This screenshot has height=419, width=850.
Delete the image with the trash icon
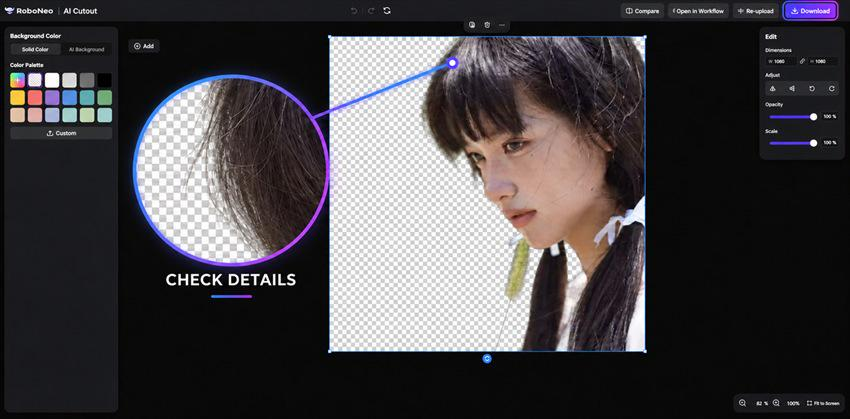click(x=487, y=25)
